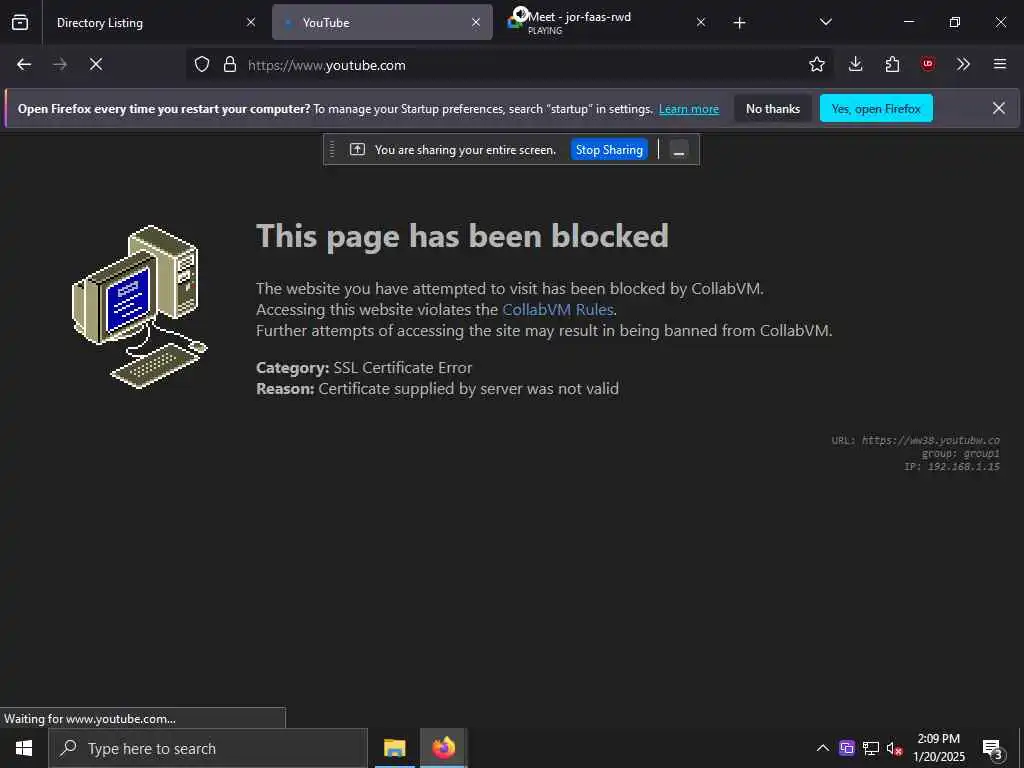Open the Firefox application menu
Screen dimensions: 1024x768
pyautogui.click(x=1000, y=64)
